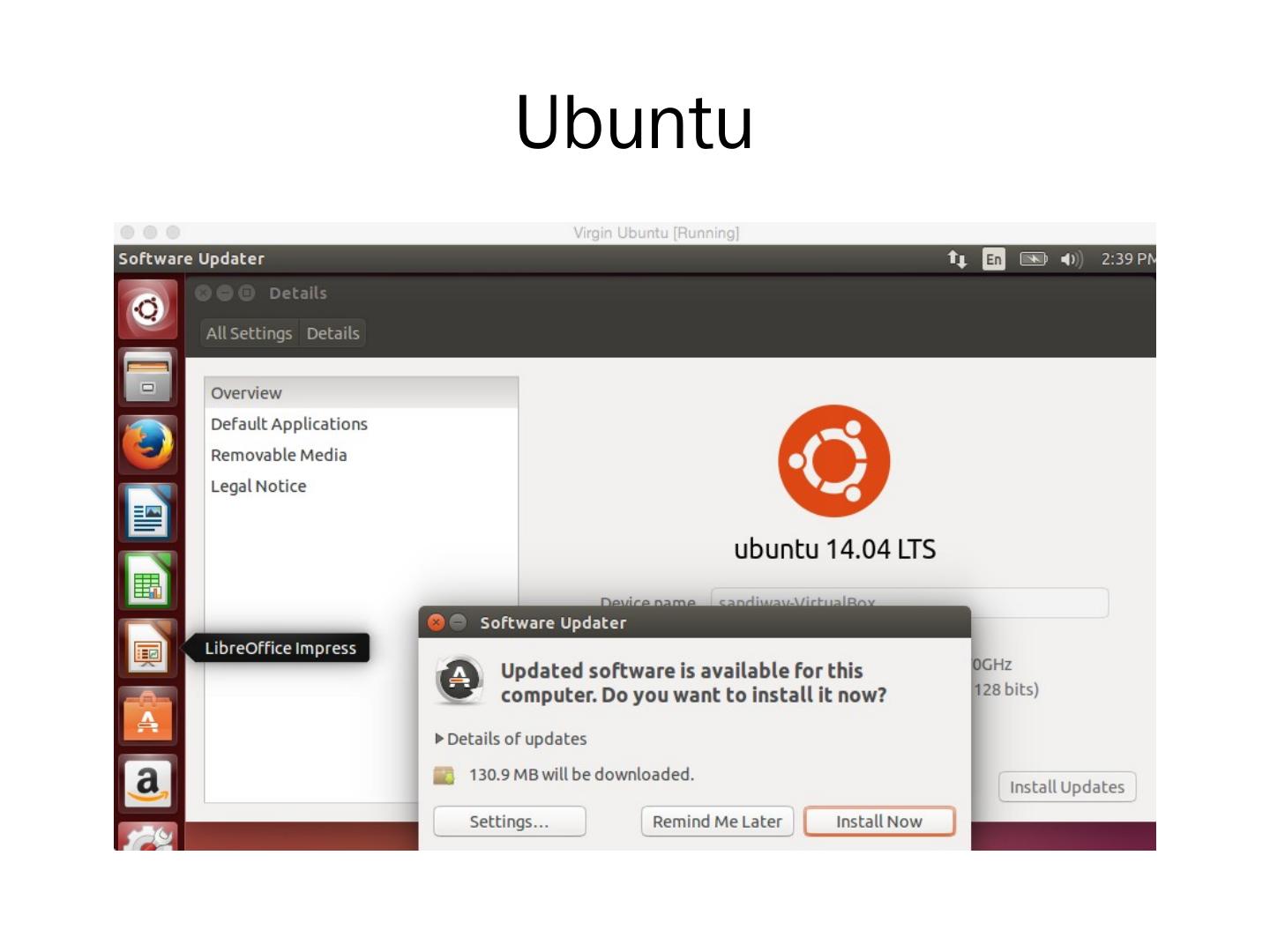The height and width of the screenshot is (952, 1270).
Task: Expand Details of updates
Action: 511,739
